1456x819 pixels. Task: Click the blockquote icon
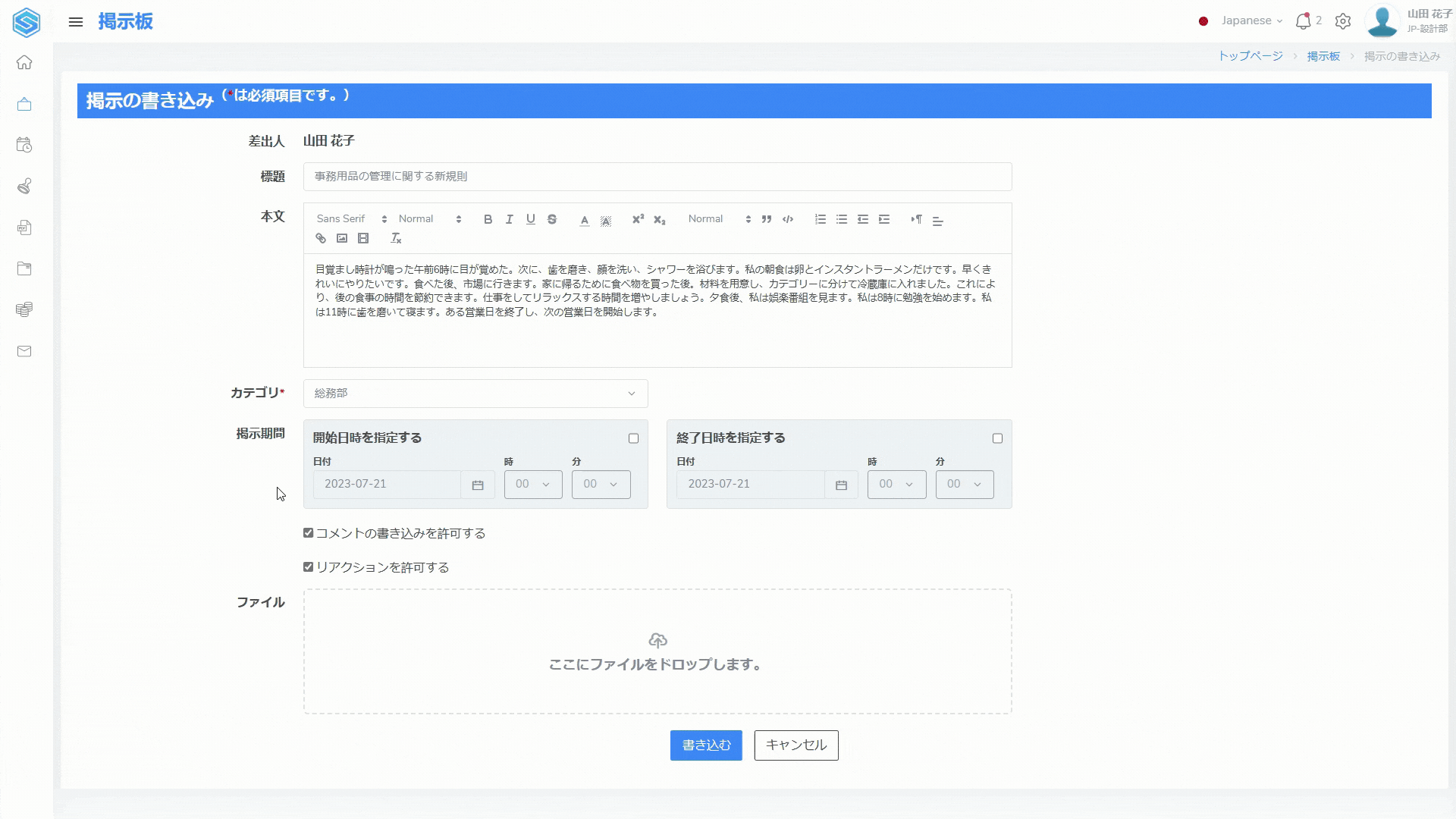click(x=767, y=219)
